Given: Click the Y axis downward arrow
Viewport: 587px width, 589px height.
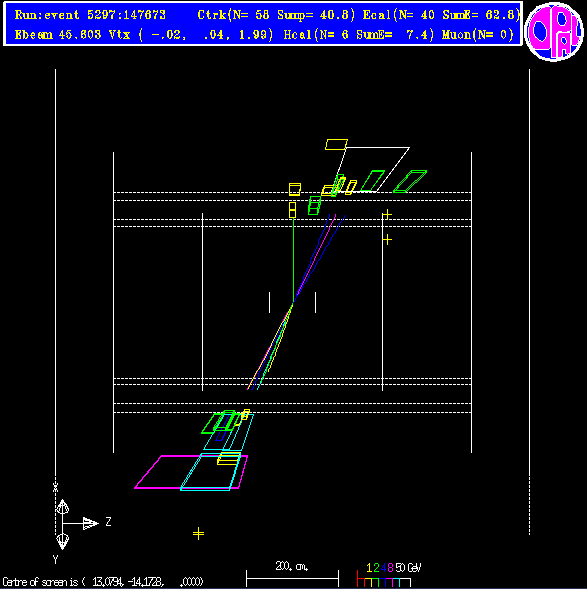Looking at the screenshot, I should pyautogui.click(x=62, y=541).
